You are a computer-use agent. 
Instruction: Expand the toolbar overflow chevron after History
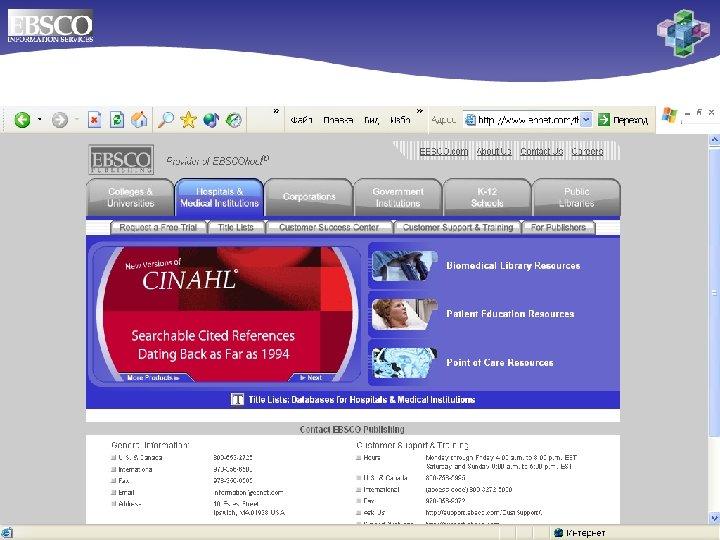point(276,111)
